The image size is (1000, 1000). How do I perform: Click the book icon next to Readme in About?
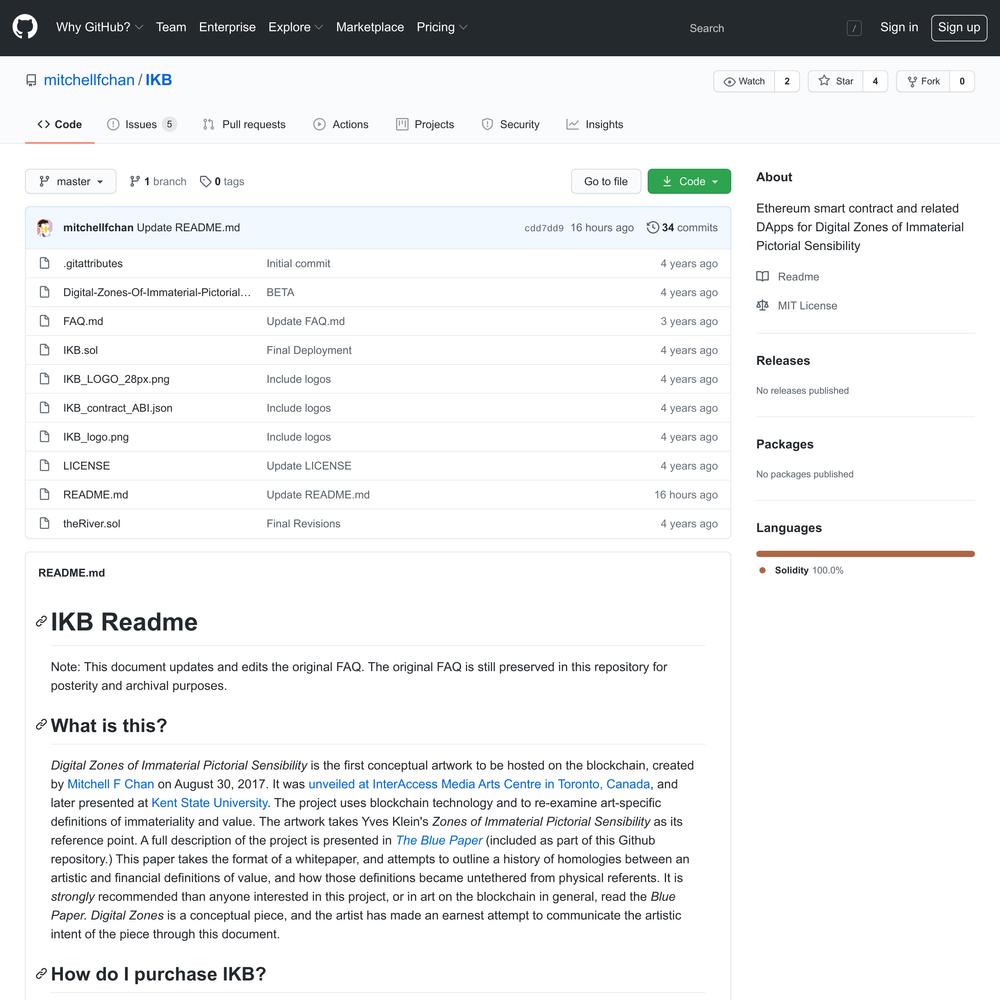point(762,277)
